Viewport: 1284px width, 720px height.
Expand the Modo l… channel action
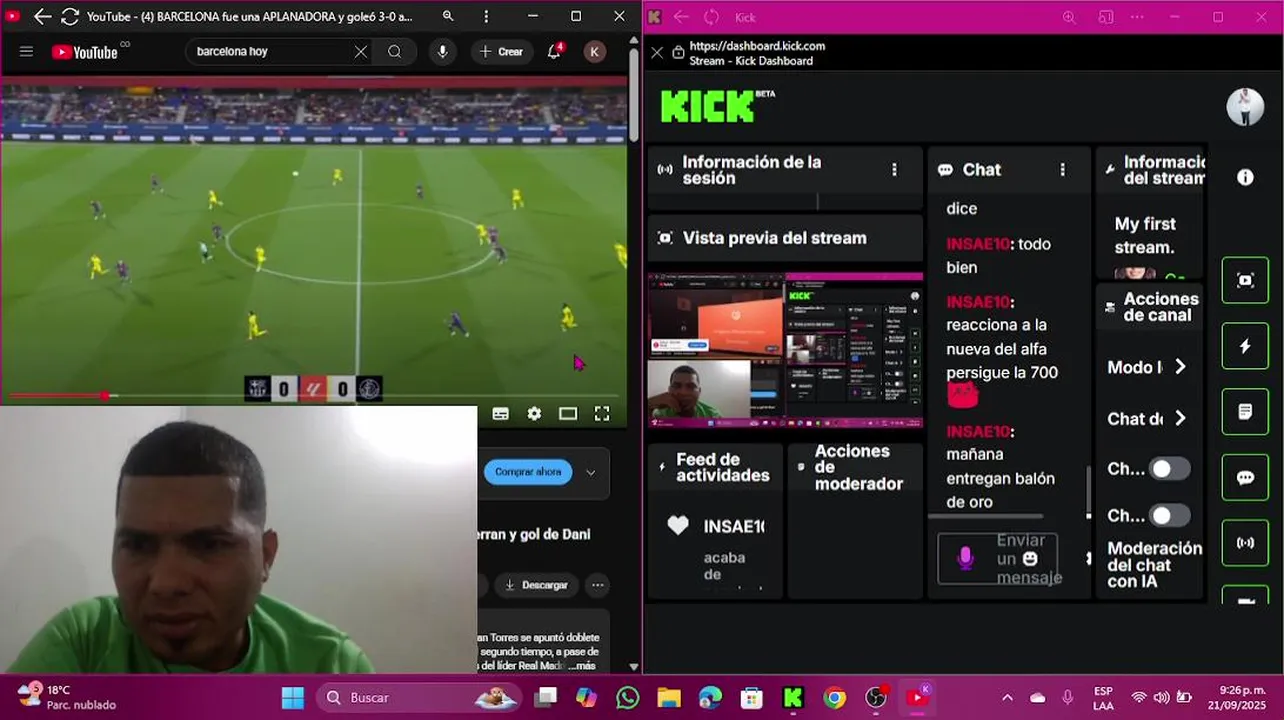tap(1180, 367)
